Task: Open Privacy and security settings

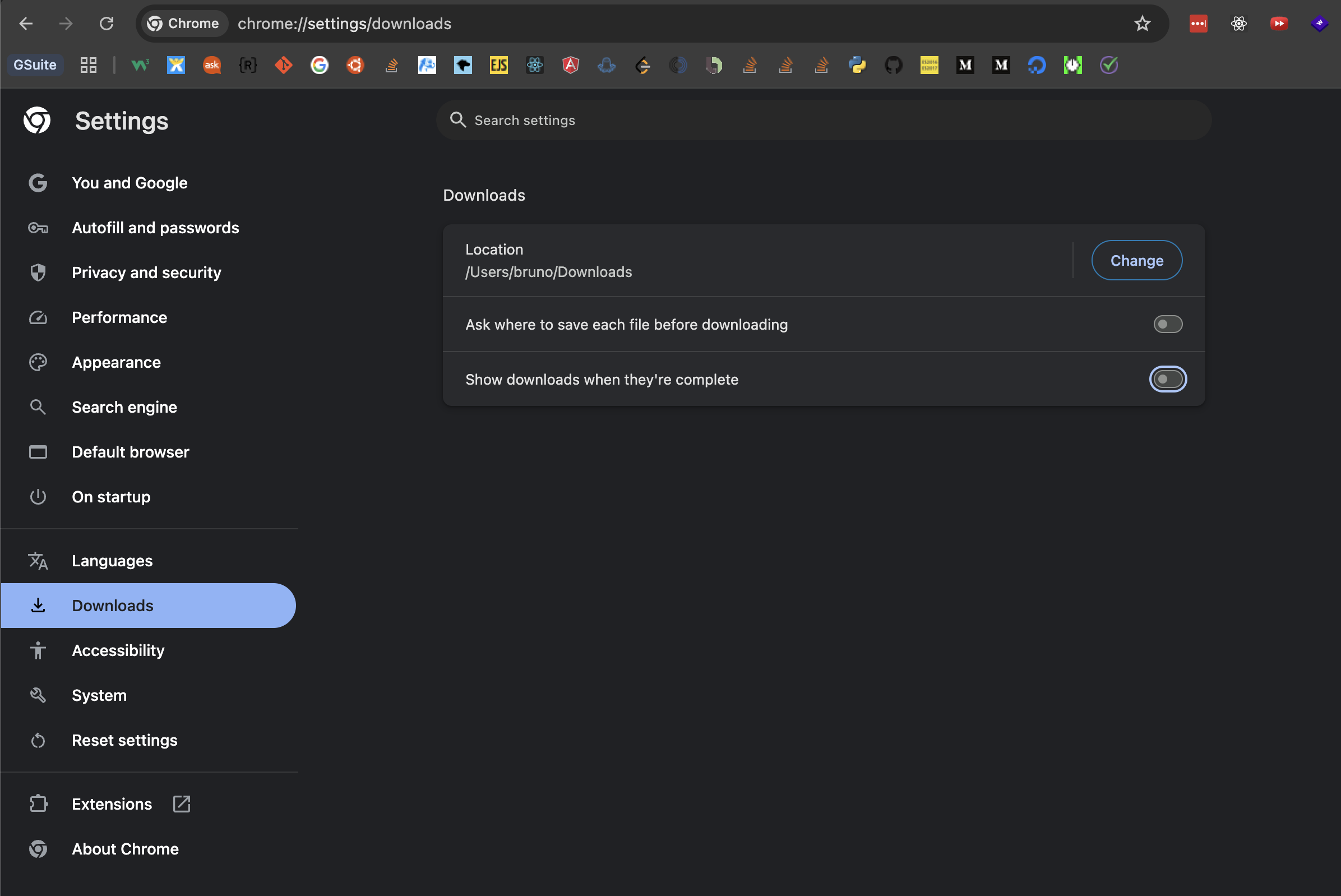Action: (146, 273)
